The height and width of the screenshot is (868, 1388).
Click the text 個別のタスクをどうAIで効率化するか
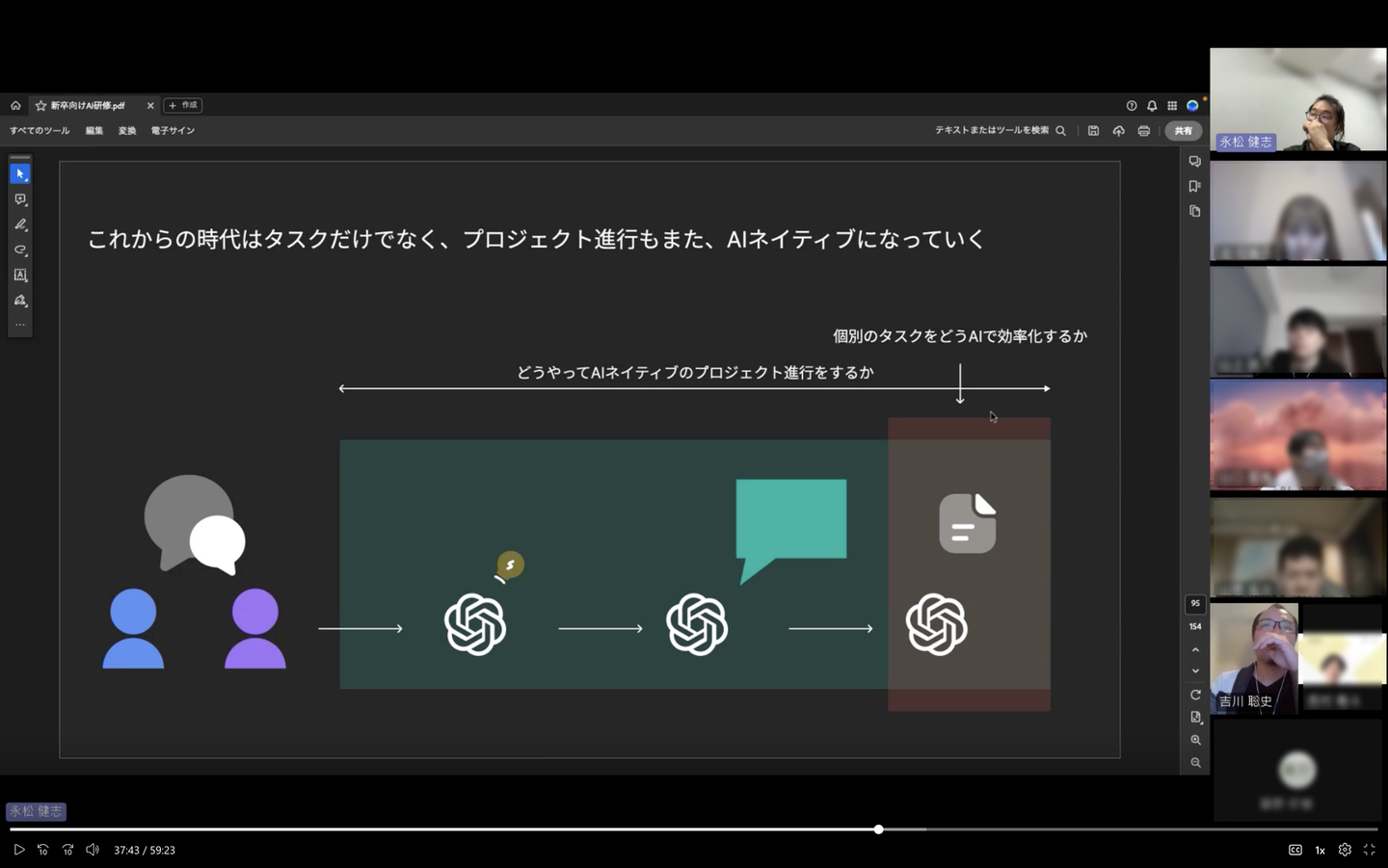960,336
